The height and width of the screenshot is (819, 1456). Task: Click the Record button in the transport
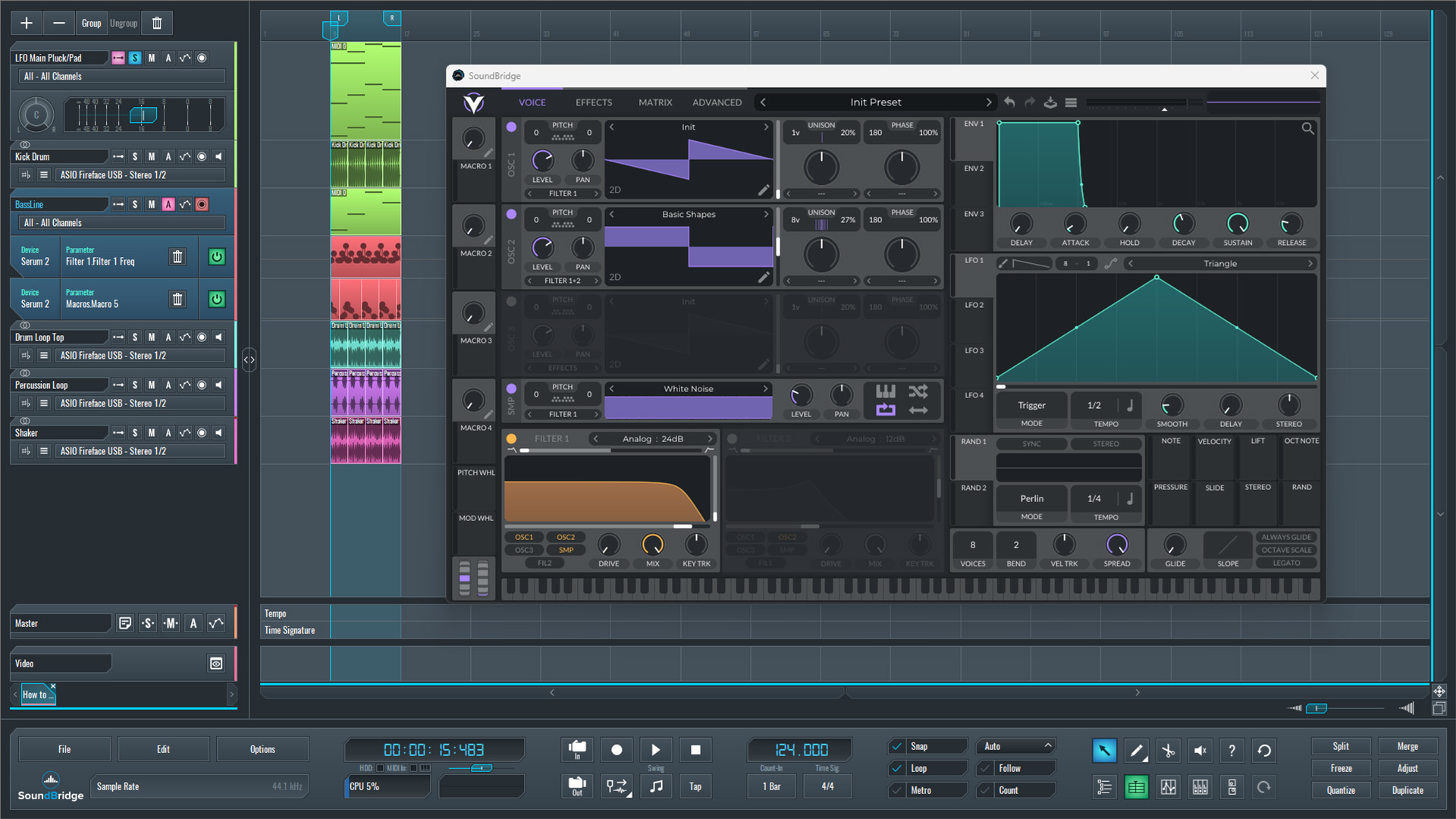(x=617, y=750)
